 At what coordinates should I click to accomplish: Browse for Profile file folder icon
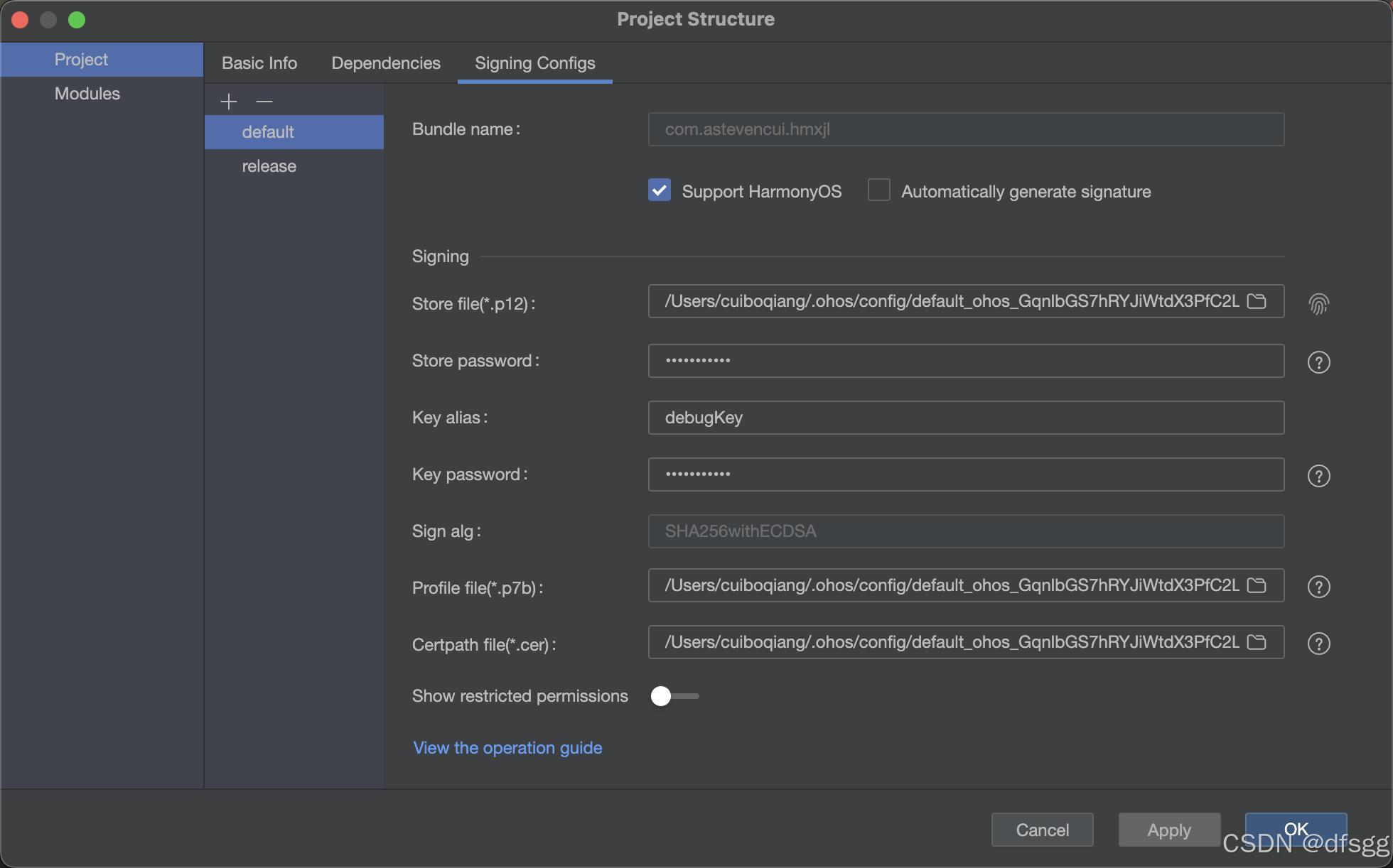click(x=1257, y=585)
